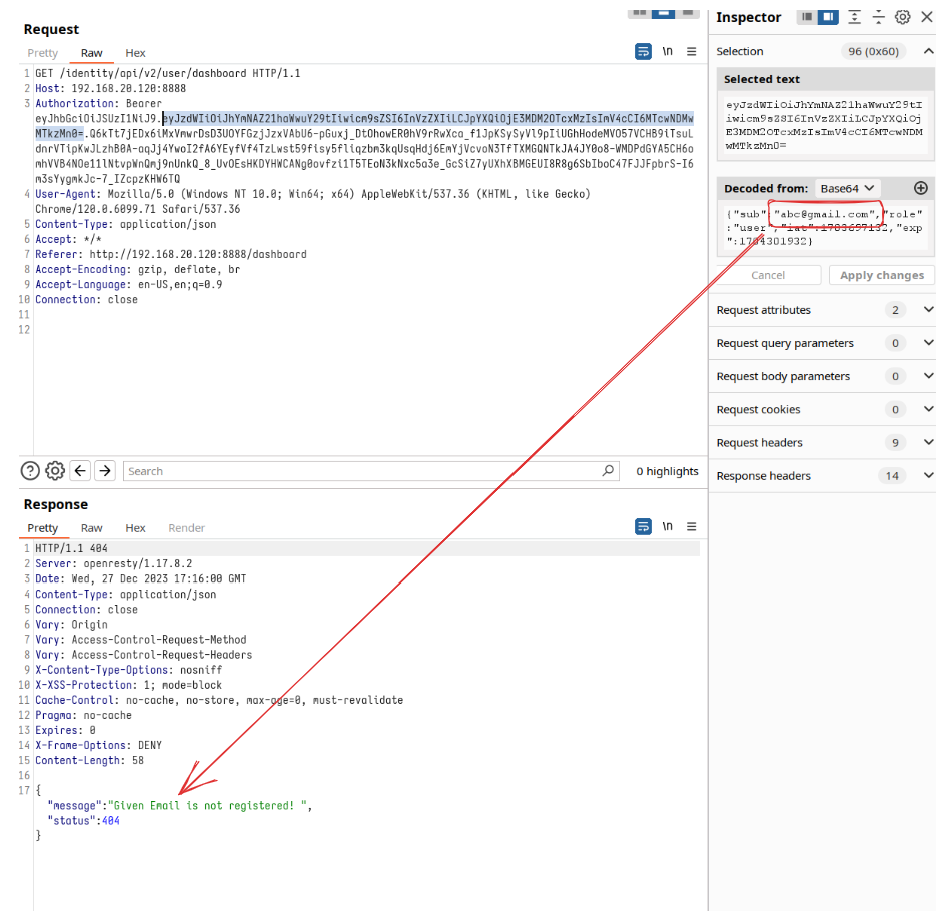The image size is (937, 919).
Task: Click into the Search input field
Action: pos(360,471)
